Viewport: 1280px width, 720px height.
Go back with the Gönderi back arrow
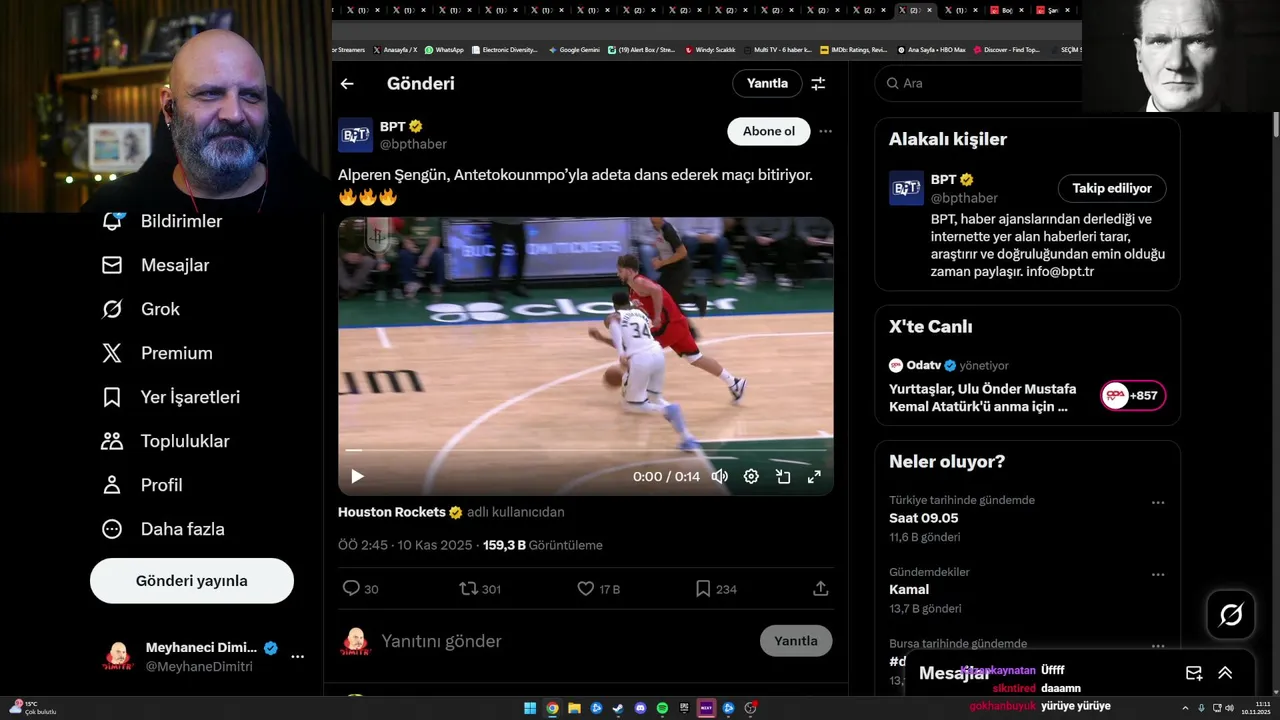click(x=347, y=84)
